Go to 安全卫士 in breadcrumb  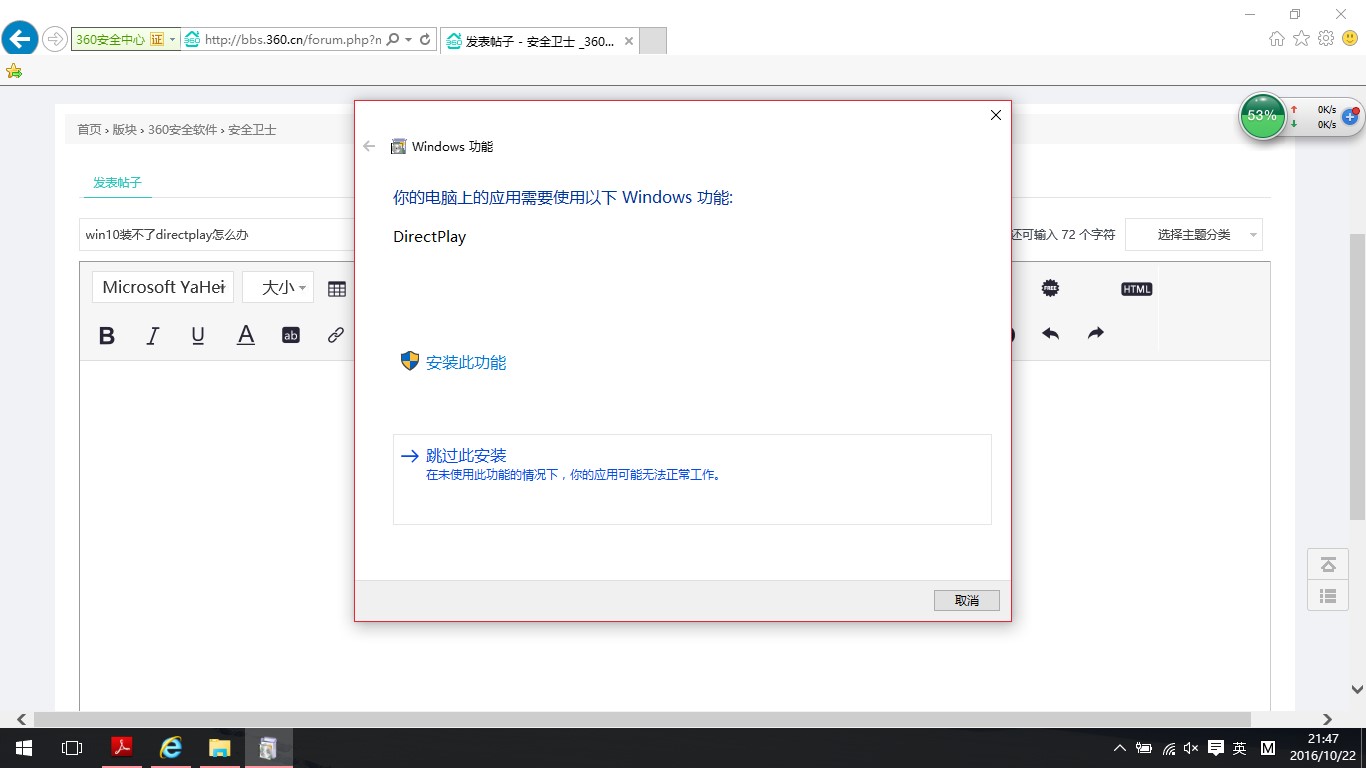tap(252, 129)
